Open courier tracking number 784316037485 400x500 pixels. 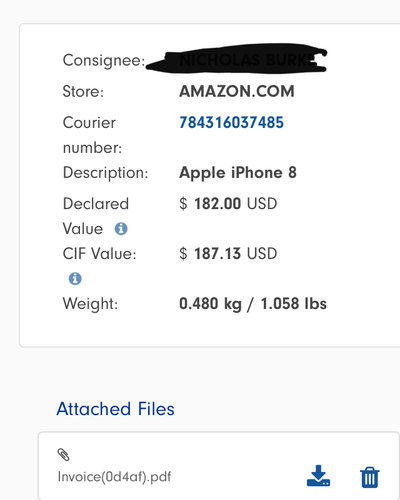coord(231,122)
